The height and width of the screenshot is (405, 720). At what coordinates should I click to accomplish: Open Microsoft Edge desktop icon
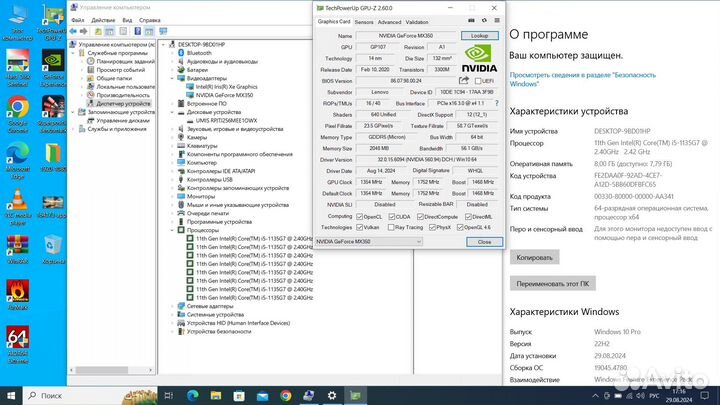(18, 160)
